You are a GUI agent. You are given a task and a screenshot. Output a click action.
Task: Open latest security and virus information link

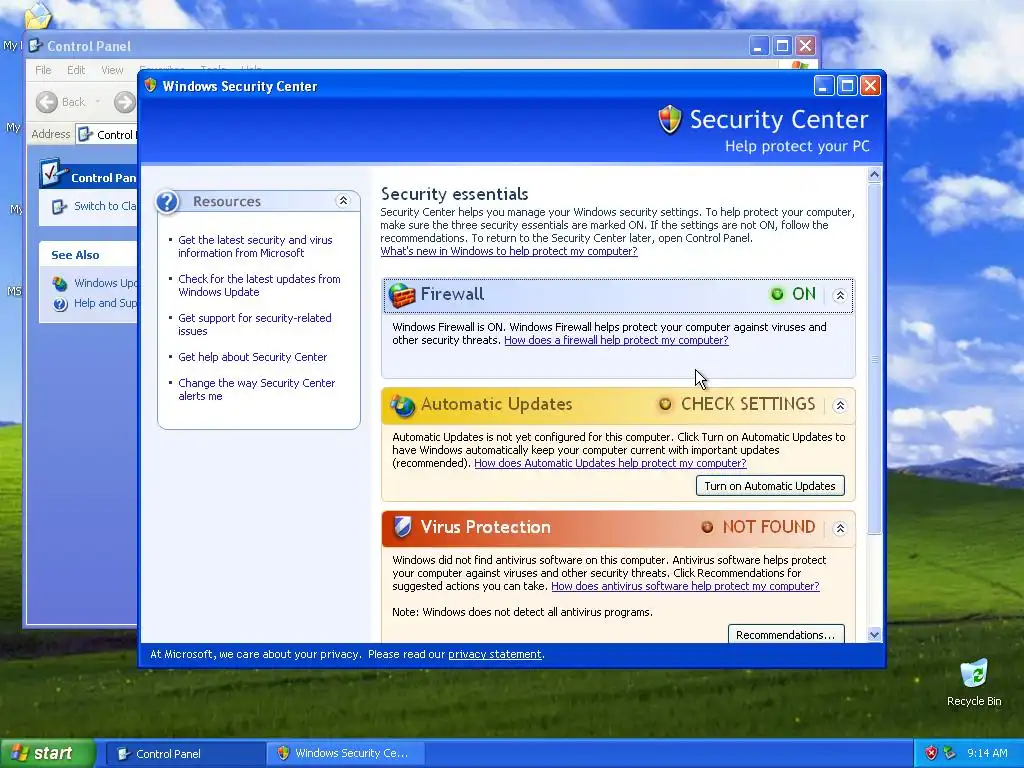click(255, 247)
